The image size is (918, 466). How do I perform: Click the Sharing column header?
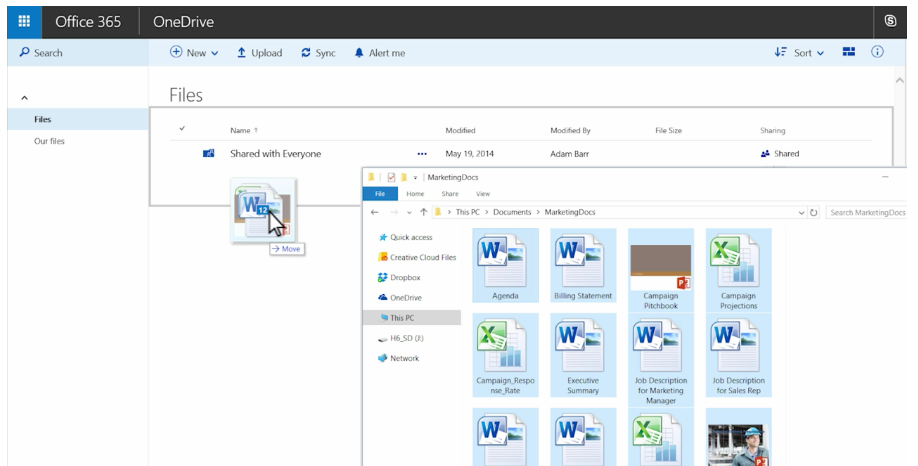(x=772, y=131)
